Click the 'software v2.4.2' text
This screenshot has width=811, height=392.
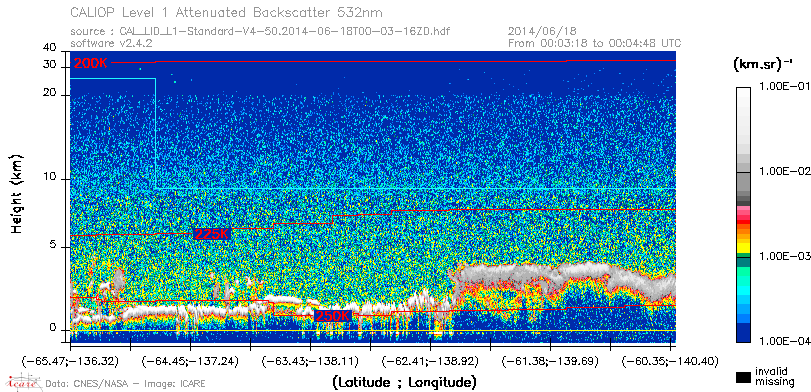(x=111, y=43)
